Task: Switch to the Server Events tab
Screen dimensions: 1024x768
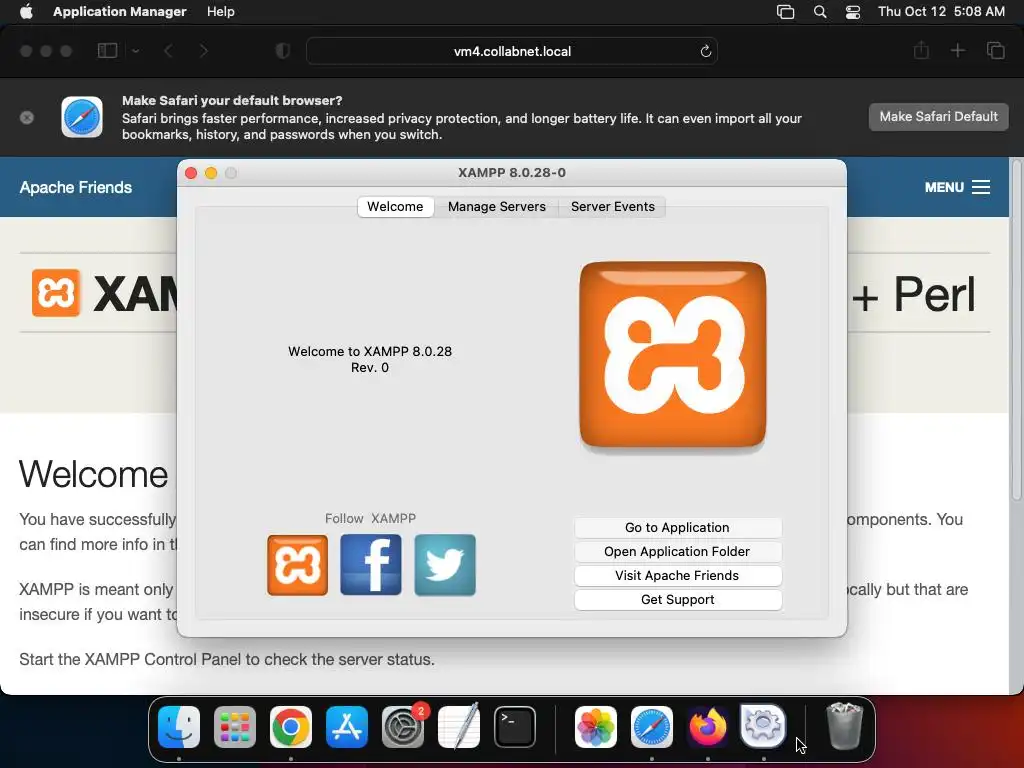Action: pyautogui.click(x=613, y=206)
